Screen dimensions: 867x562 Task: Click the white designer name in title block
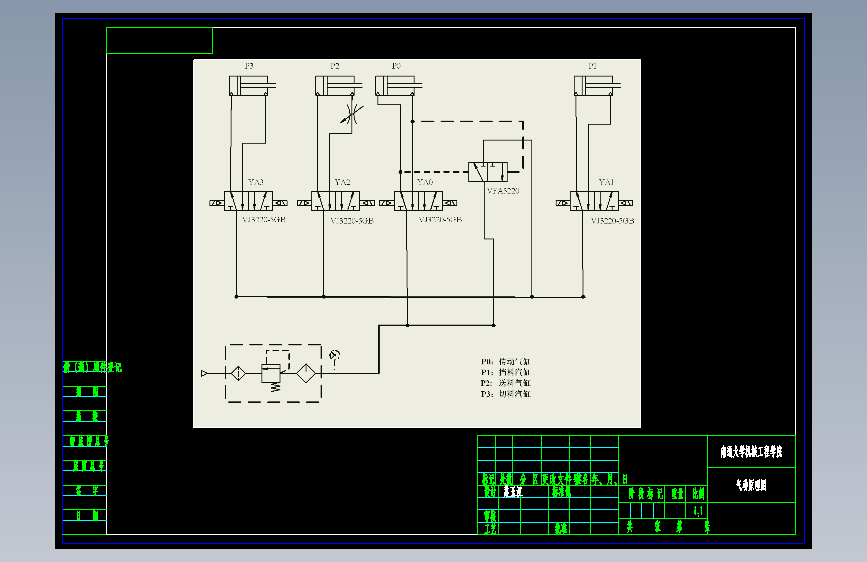tap(513, 492)
